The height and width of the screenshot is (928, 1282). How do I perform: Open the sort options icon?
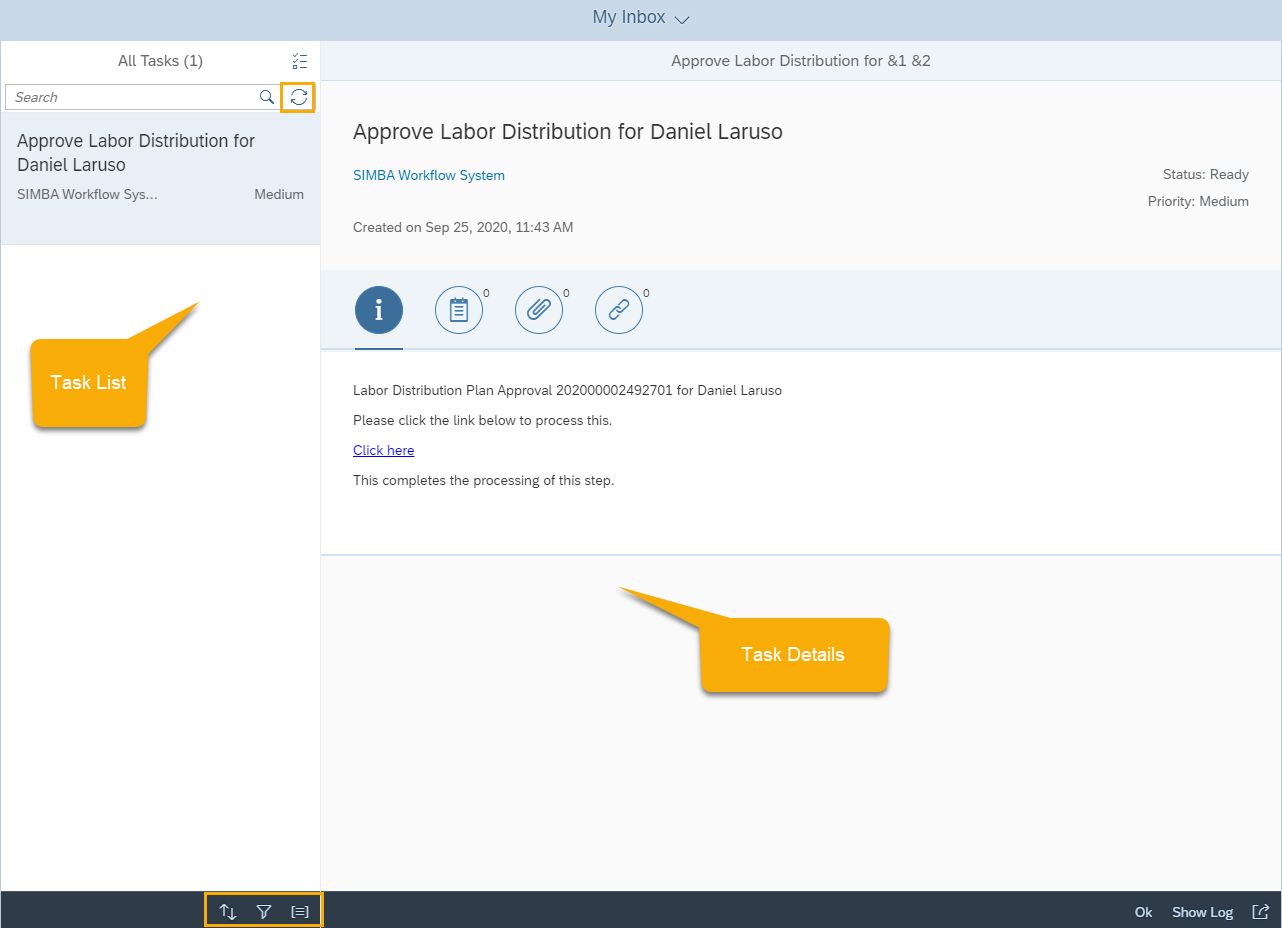tap(227, 911)
